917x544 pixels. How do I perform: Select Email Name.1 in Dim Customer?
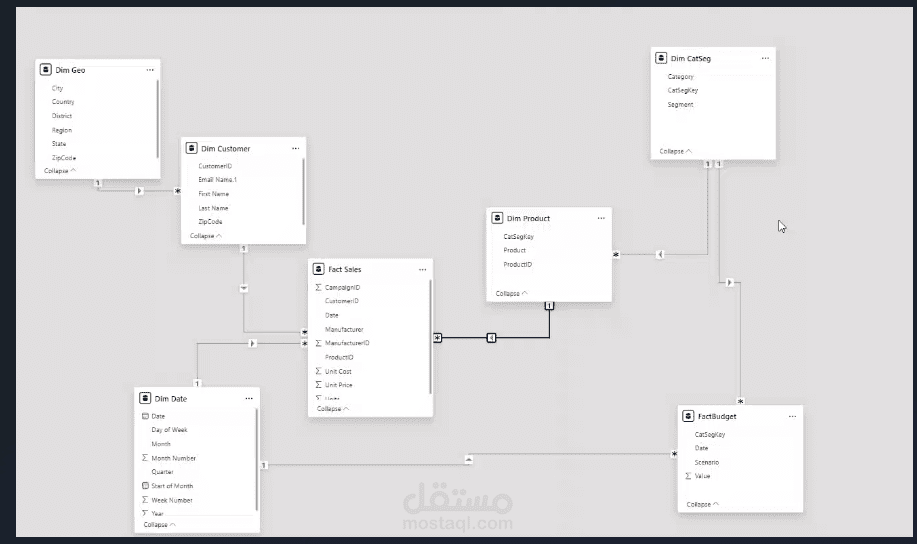(218, 180)
